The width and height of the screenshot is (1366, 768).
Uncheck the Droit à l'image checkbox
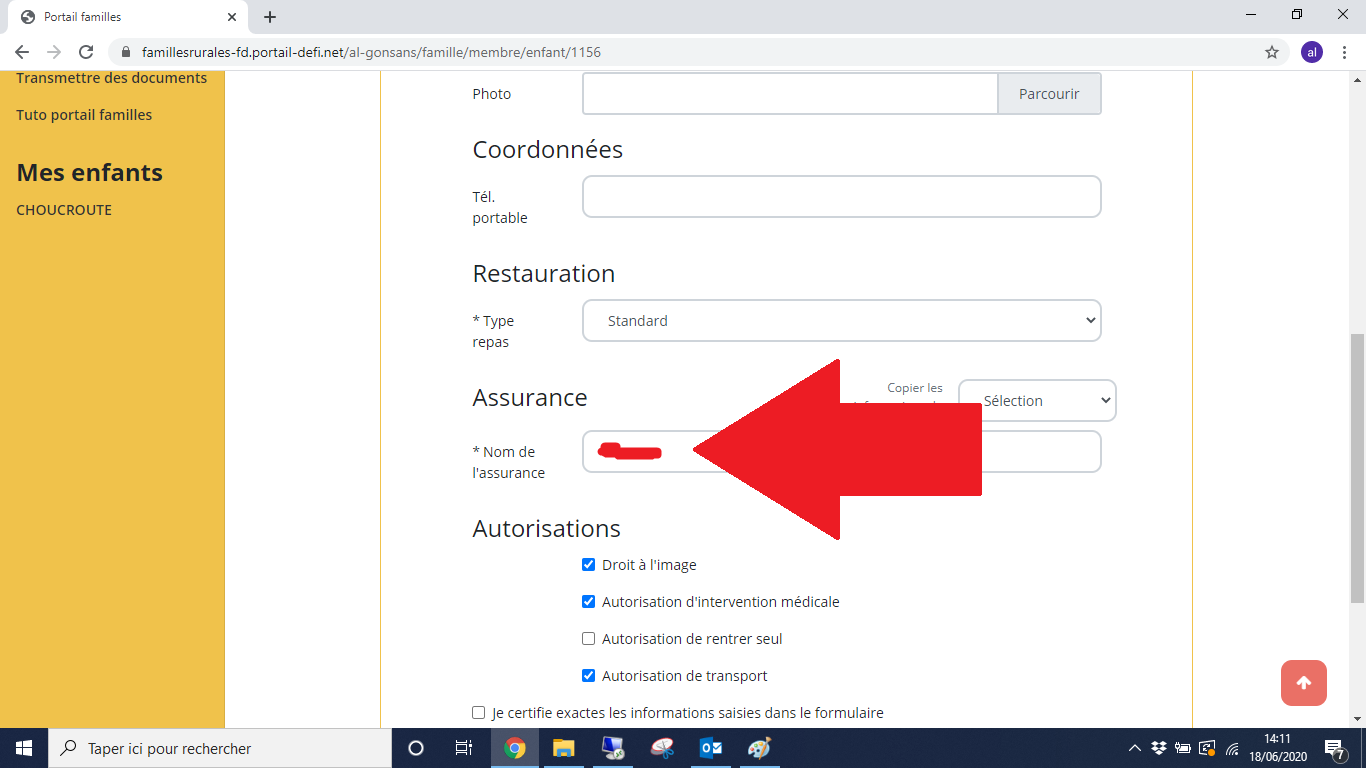[588, 565]
